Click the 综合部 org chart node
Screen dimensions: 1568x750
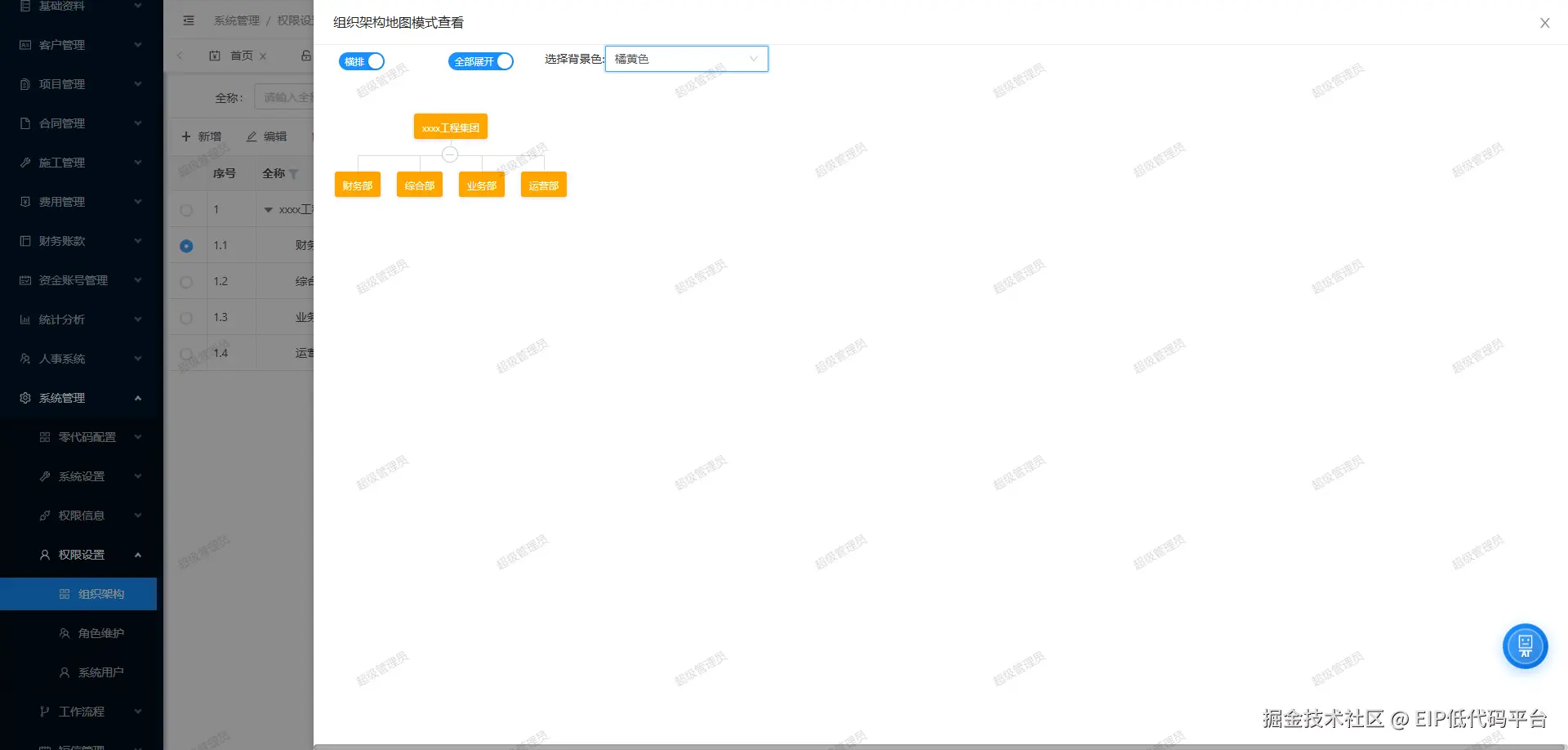coord(420,185)
